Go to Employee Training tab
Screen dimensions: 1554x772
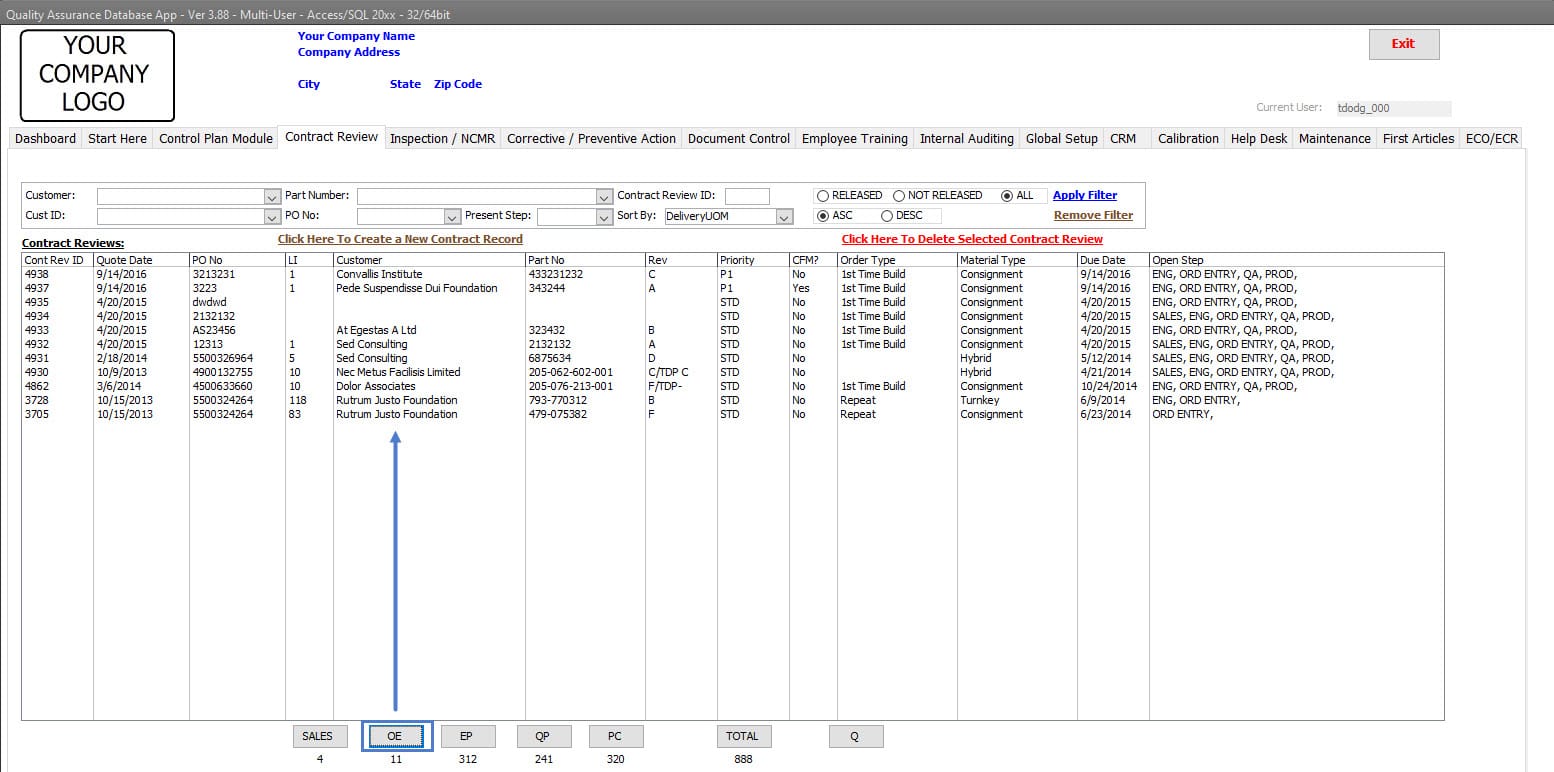855,139
